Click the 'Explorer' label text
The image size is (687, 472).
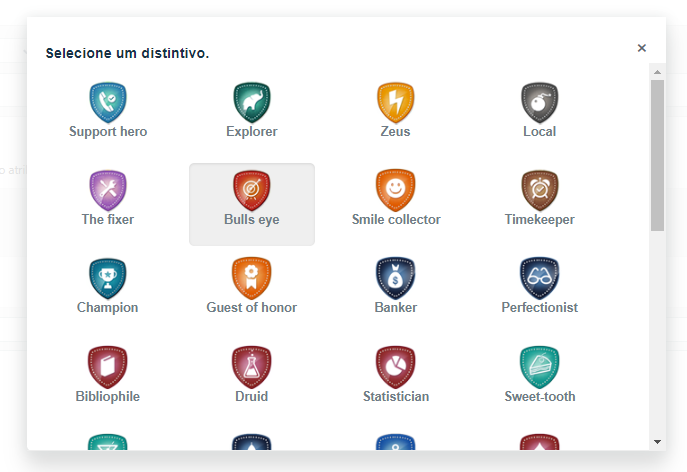(251, 131)
